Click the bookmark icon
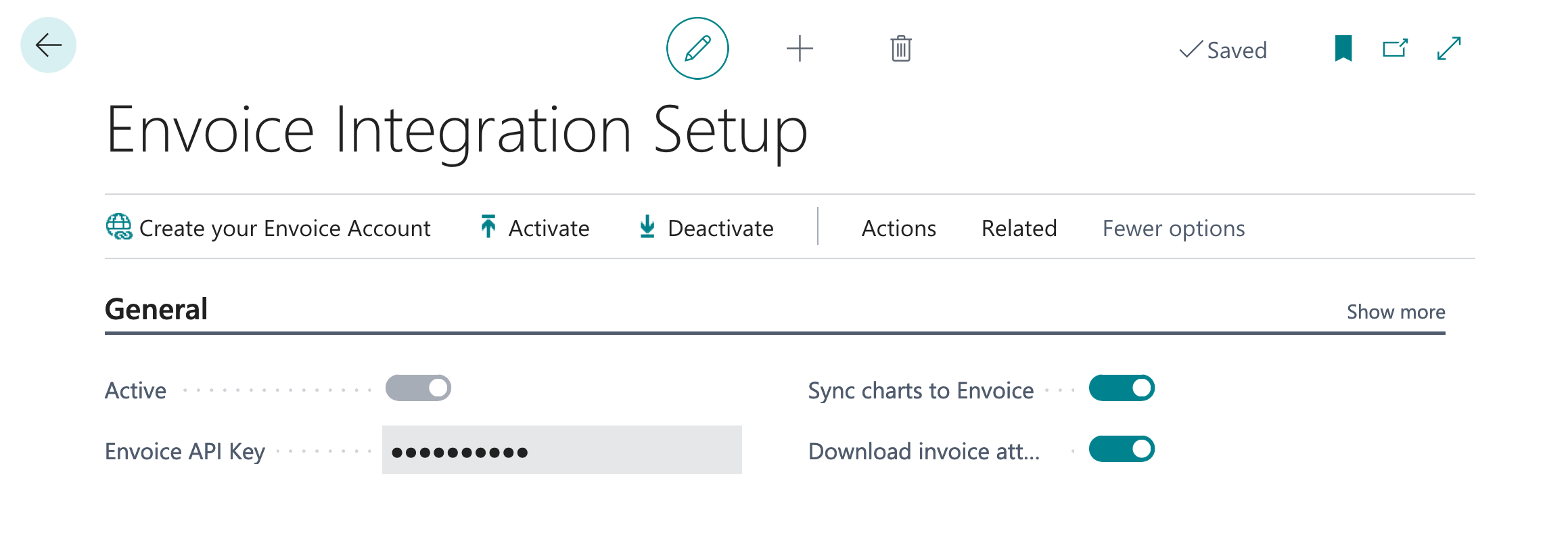 (1343, 49)
